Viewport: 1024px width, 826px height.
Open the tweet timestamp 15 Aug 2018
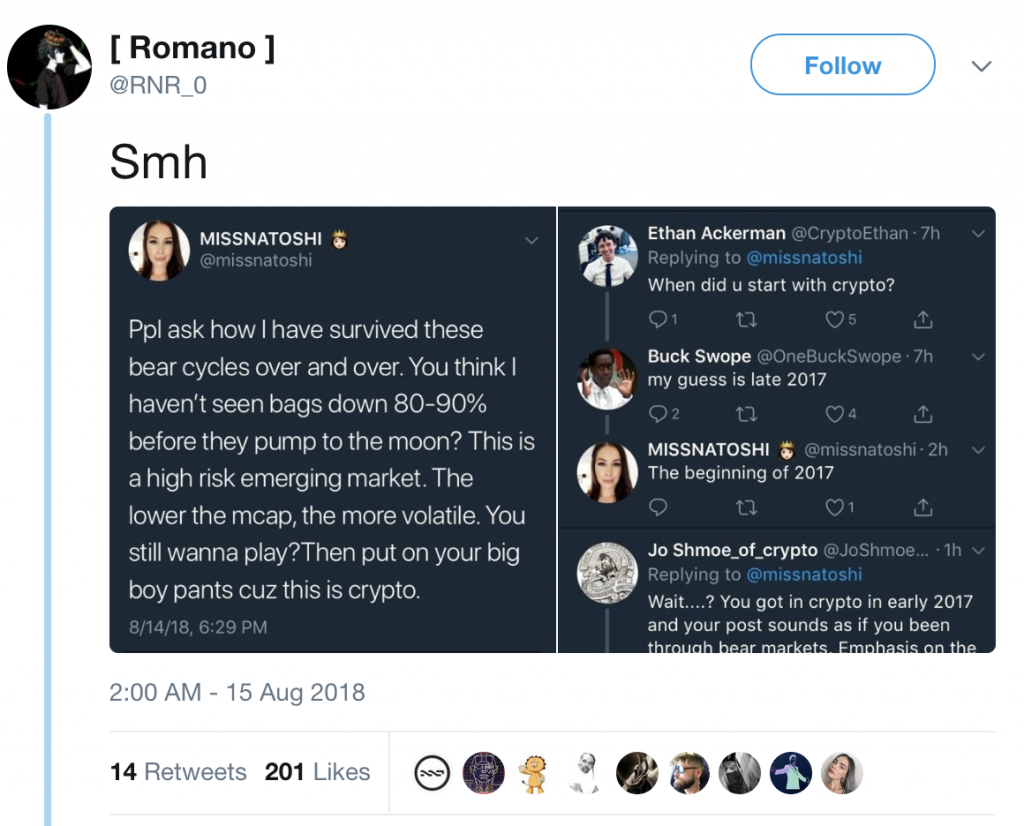click(x=237, y=692)
